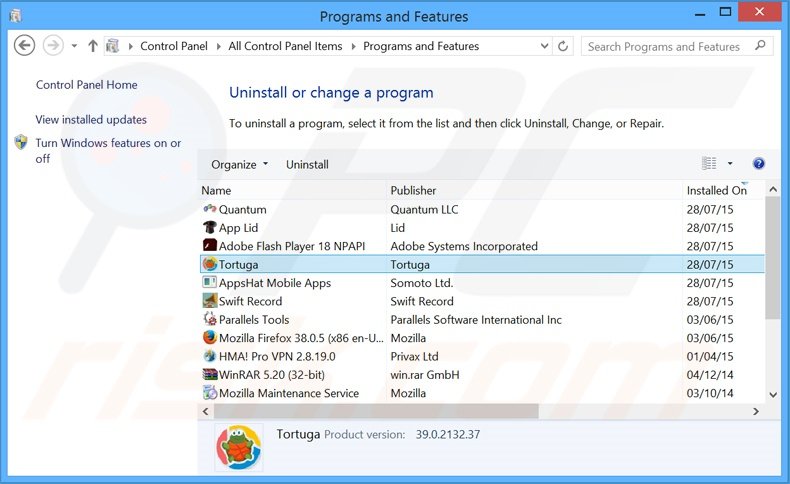
Task: Expand the view options dropdown arrow
Action: (730, 164)
